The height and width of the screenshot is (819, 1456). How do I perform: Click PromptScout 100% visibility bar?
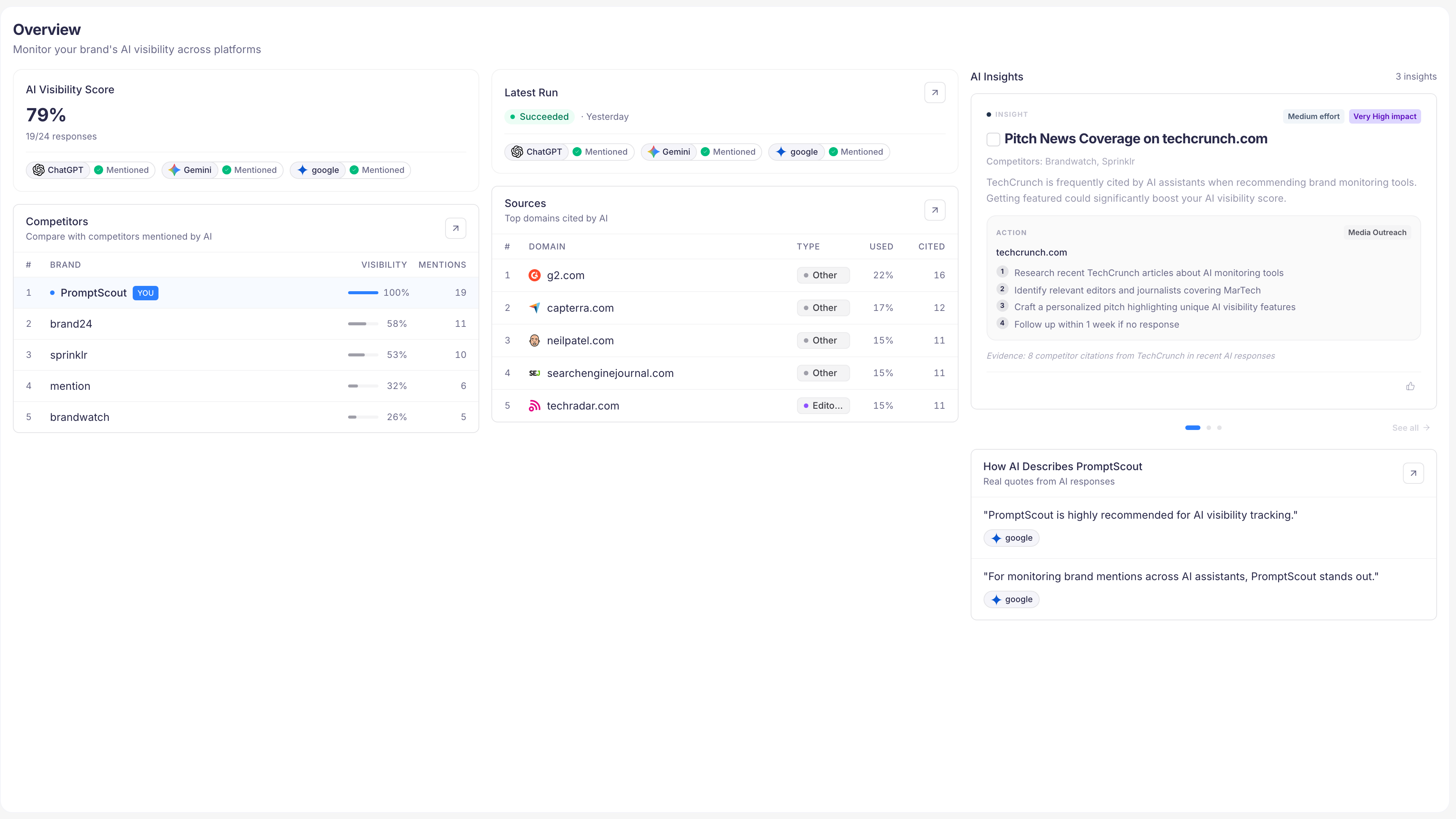(363, 293)
